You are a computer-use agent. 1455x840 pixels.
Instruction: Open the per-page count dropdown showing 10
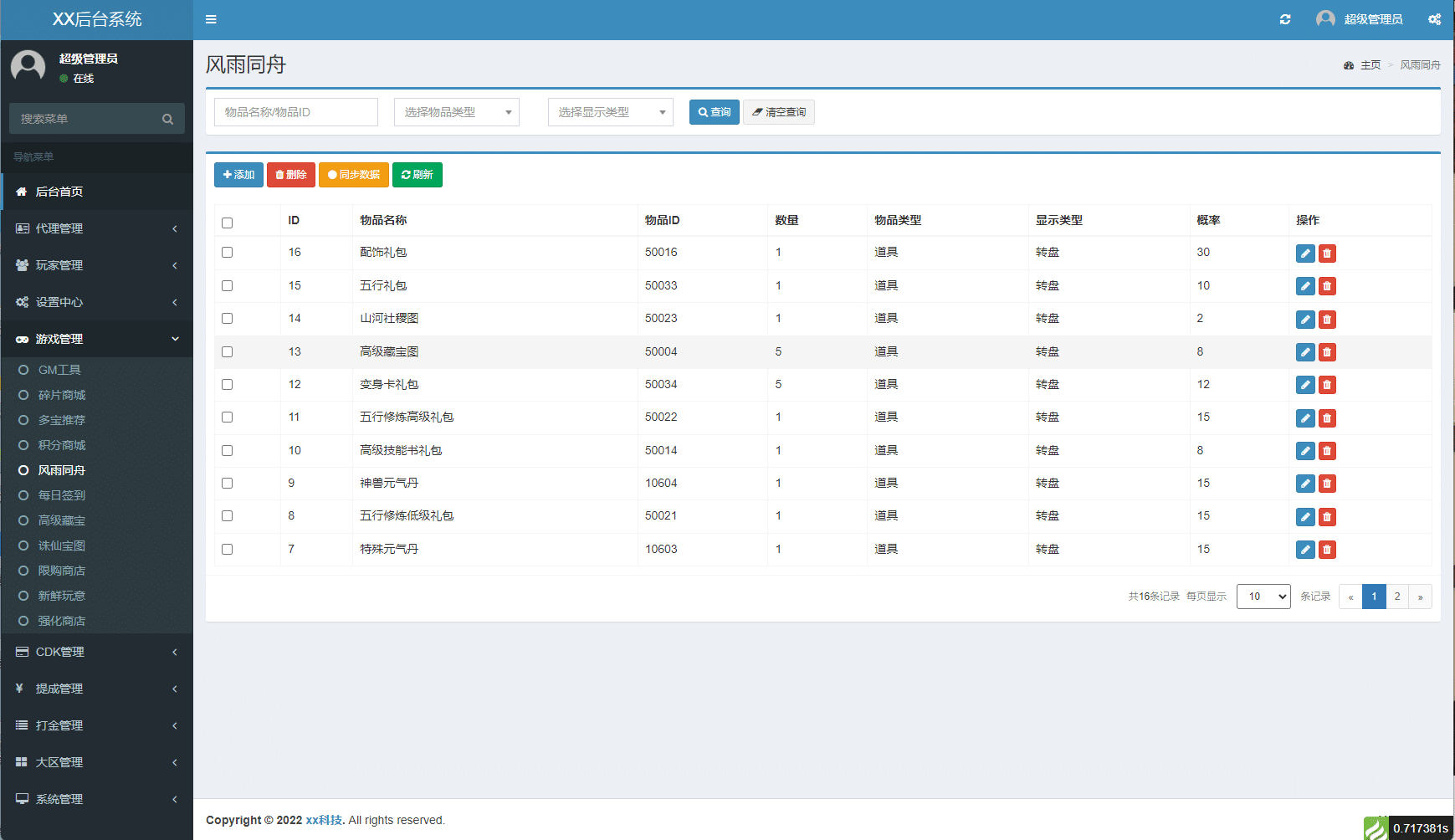pyautogui.click(x=1263, y=597)
